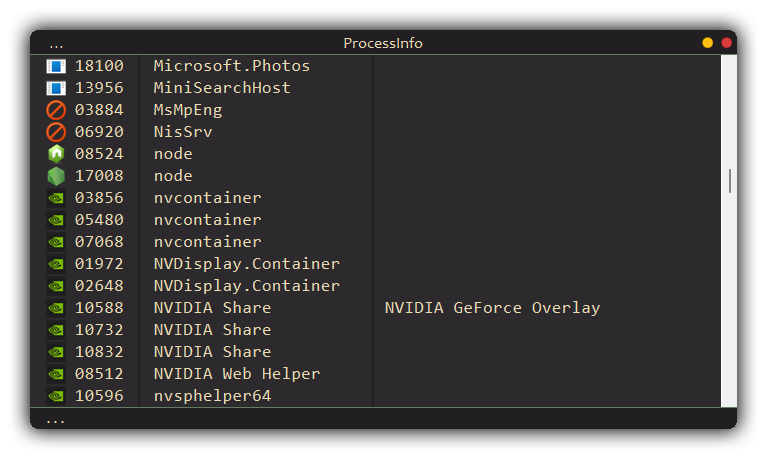The width and height of the screenshot is (767, 459).
Task: Click the MsMpEng defender icon
Action: point(56,110)
